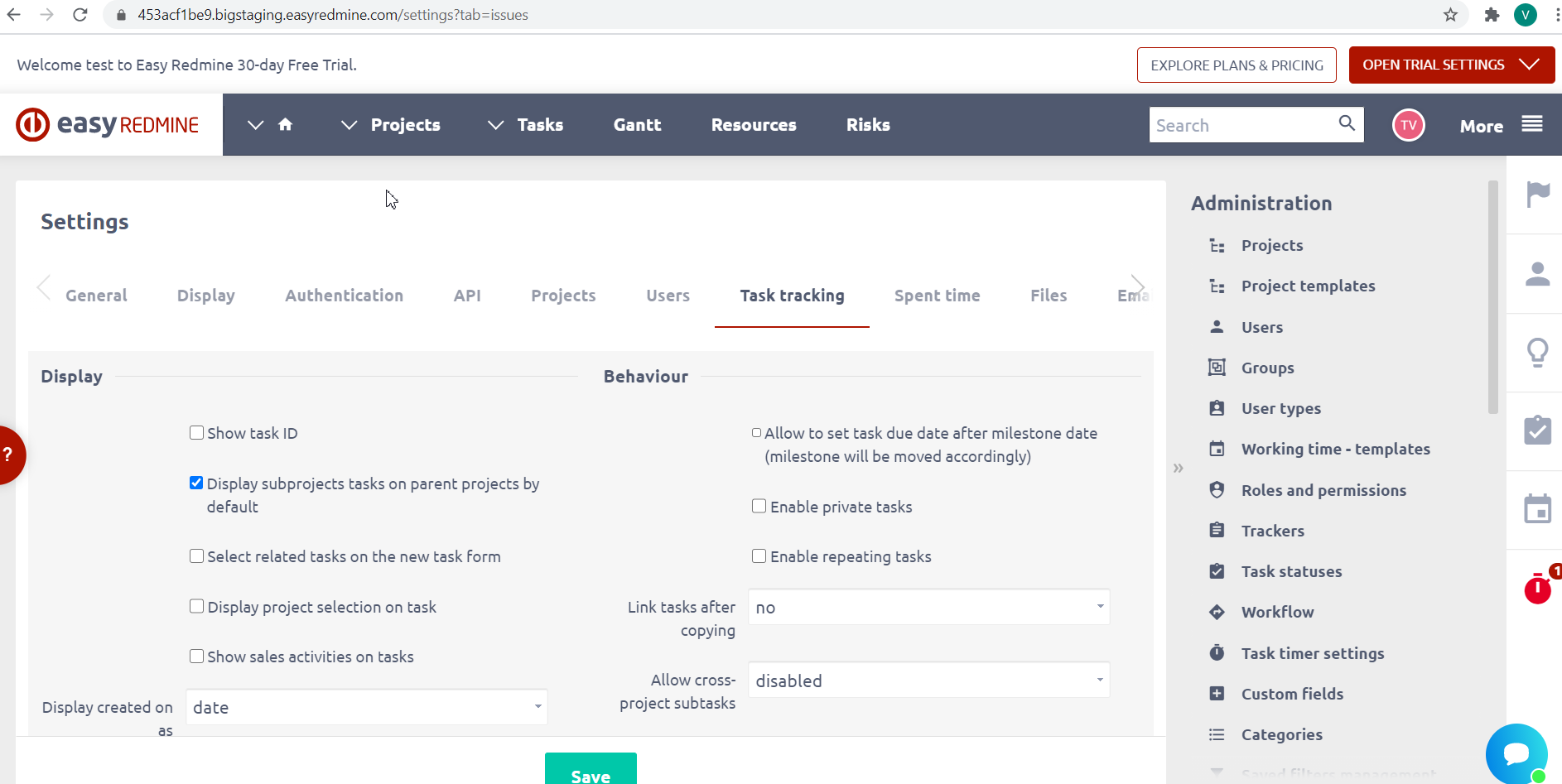Enable private tasks checkbox
1562x784 pixels.
759,507
